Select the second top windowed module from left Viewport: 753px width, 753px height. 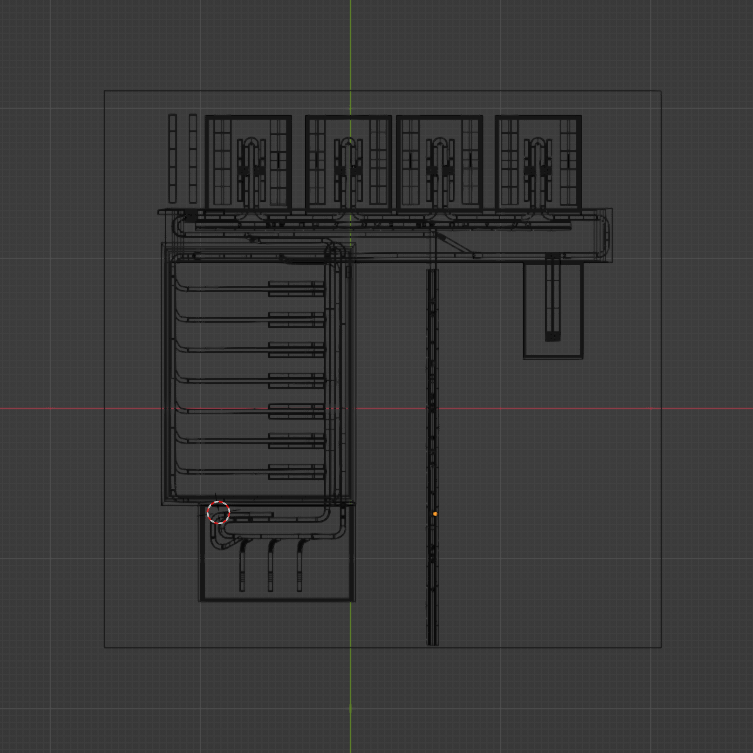(x=348, y=163)
